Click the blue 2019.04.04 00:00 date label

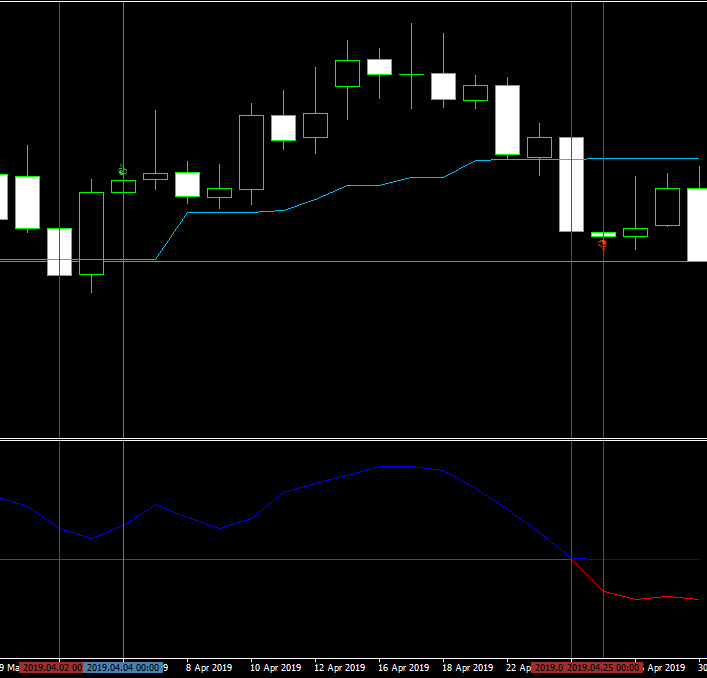pyautogui.click(x=123, y=668)
